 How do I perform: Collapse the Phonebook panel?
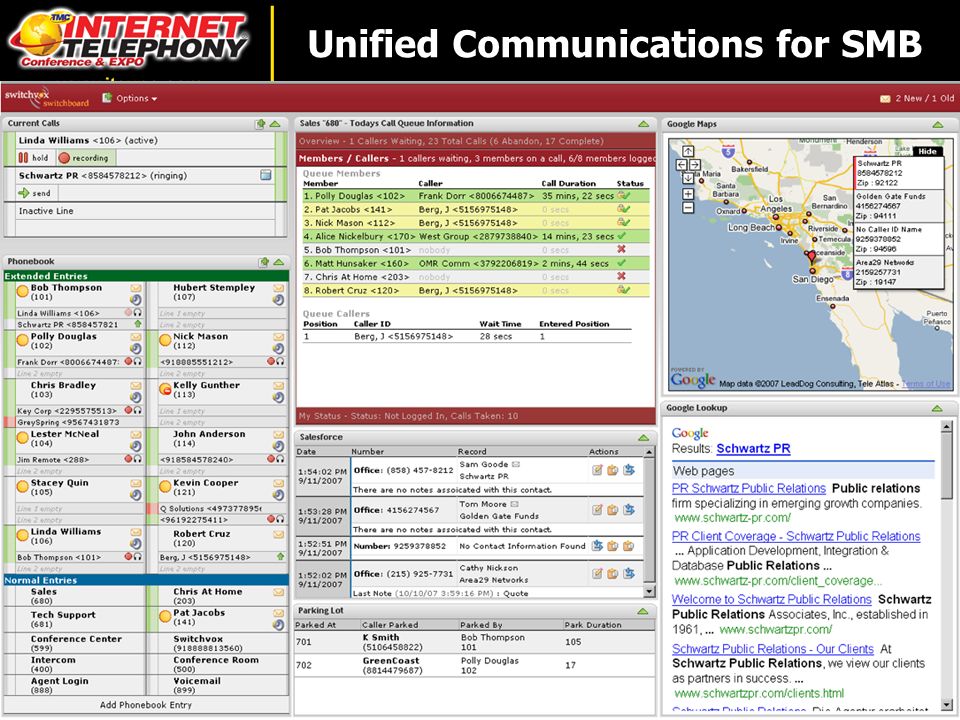pyautogui.click(x=279, y=262)
